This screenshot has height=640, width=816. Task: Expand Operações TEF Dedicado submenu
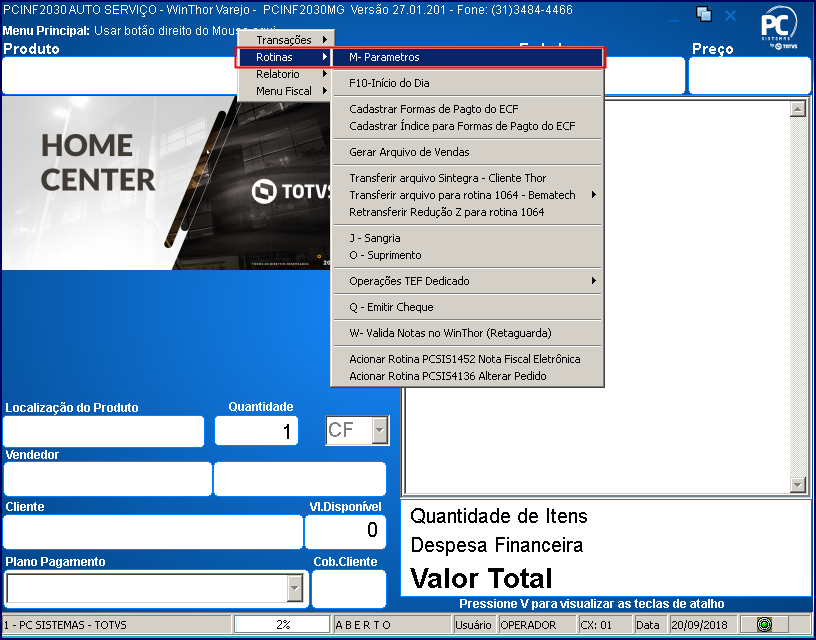[467, 281]
